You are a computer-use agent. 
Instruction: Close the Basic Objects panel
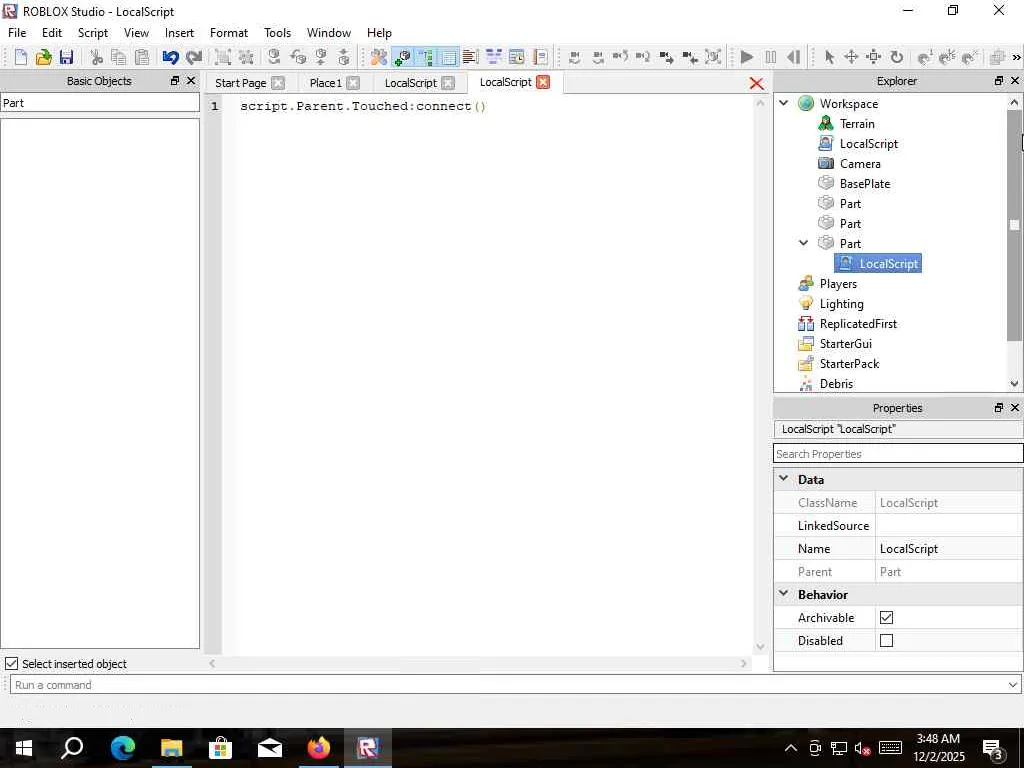tap(191, 80)
